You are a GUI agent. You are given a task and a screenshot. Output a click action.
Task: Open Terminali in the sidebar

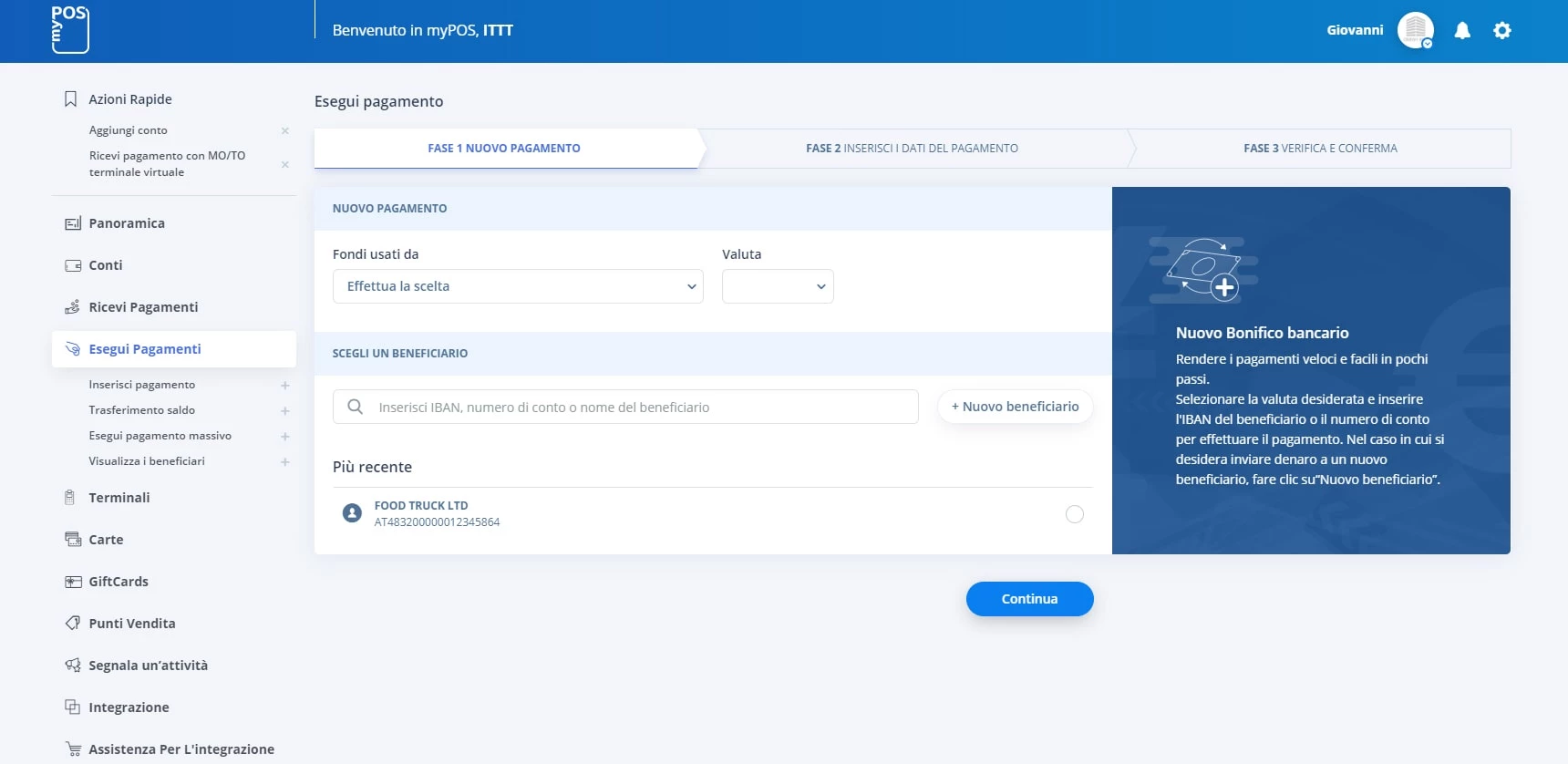[x=119, y=498]
